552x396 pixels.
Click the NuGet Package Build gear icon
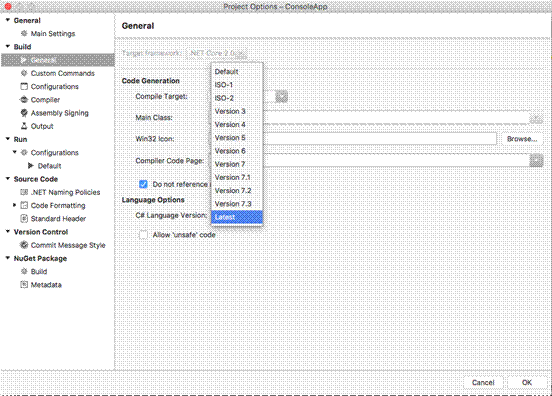pos(24,271)
